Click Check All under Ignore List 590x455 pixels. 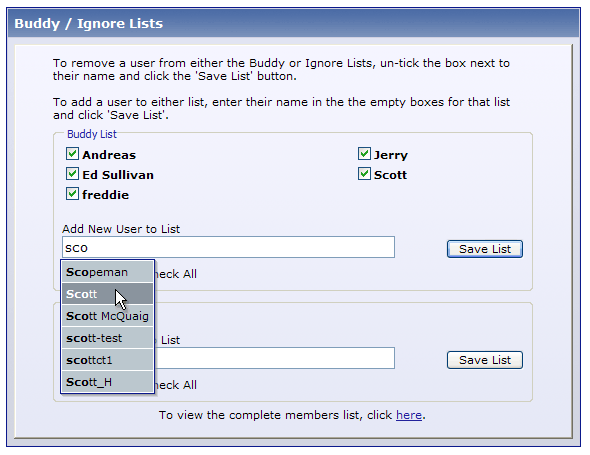point(176,385)
